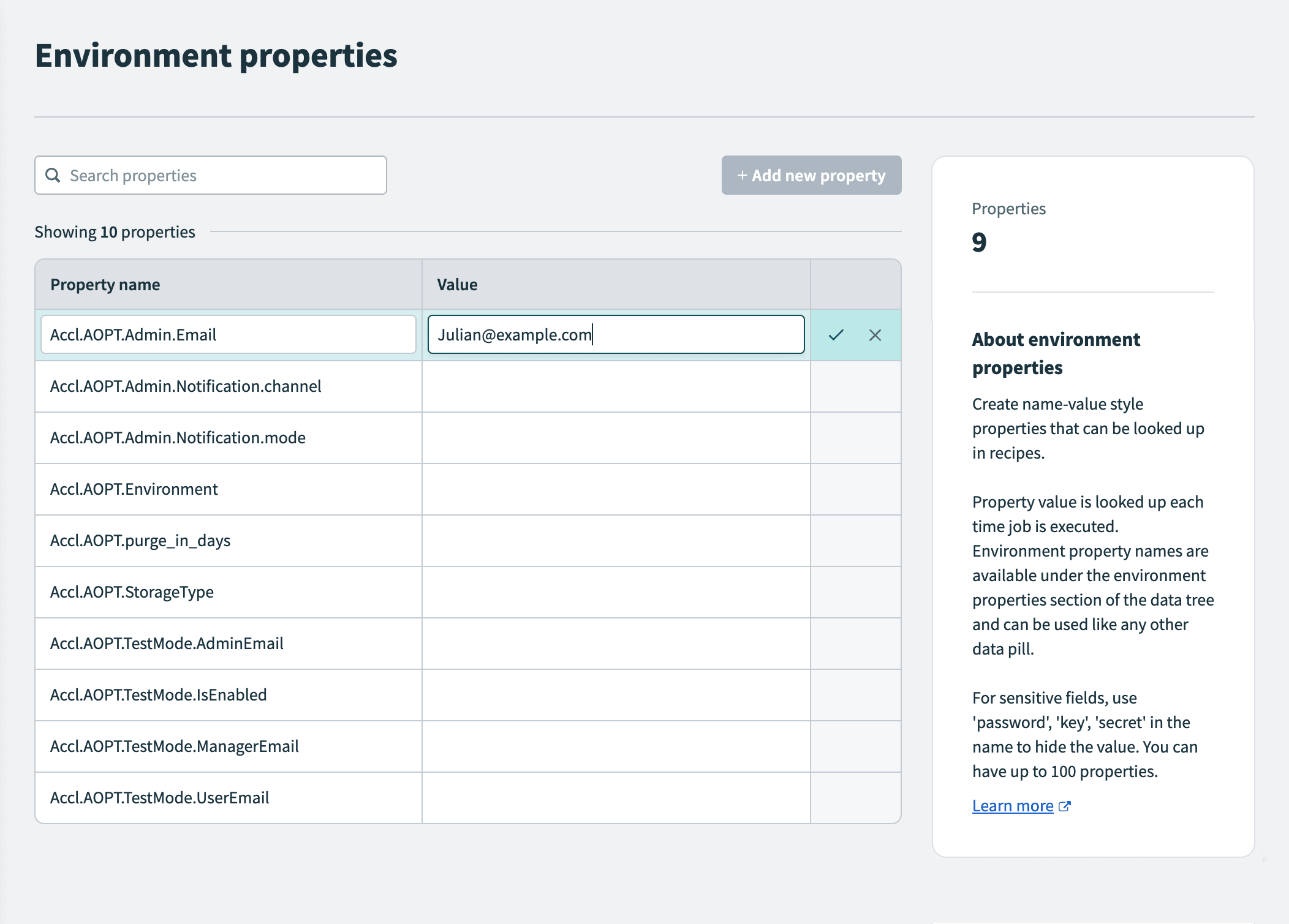Click the Property name column header
This screenshot has height=924, width=1289.
pos(105,284)
